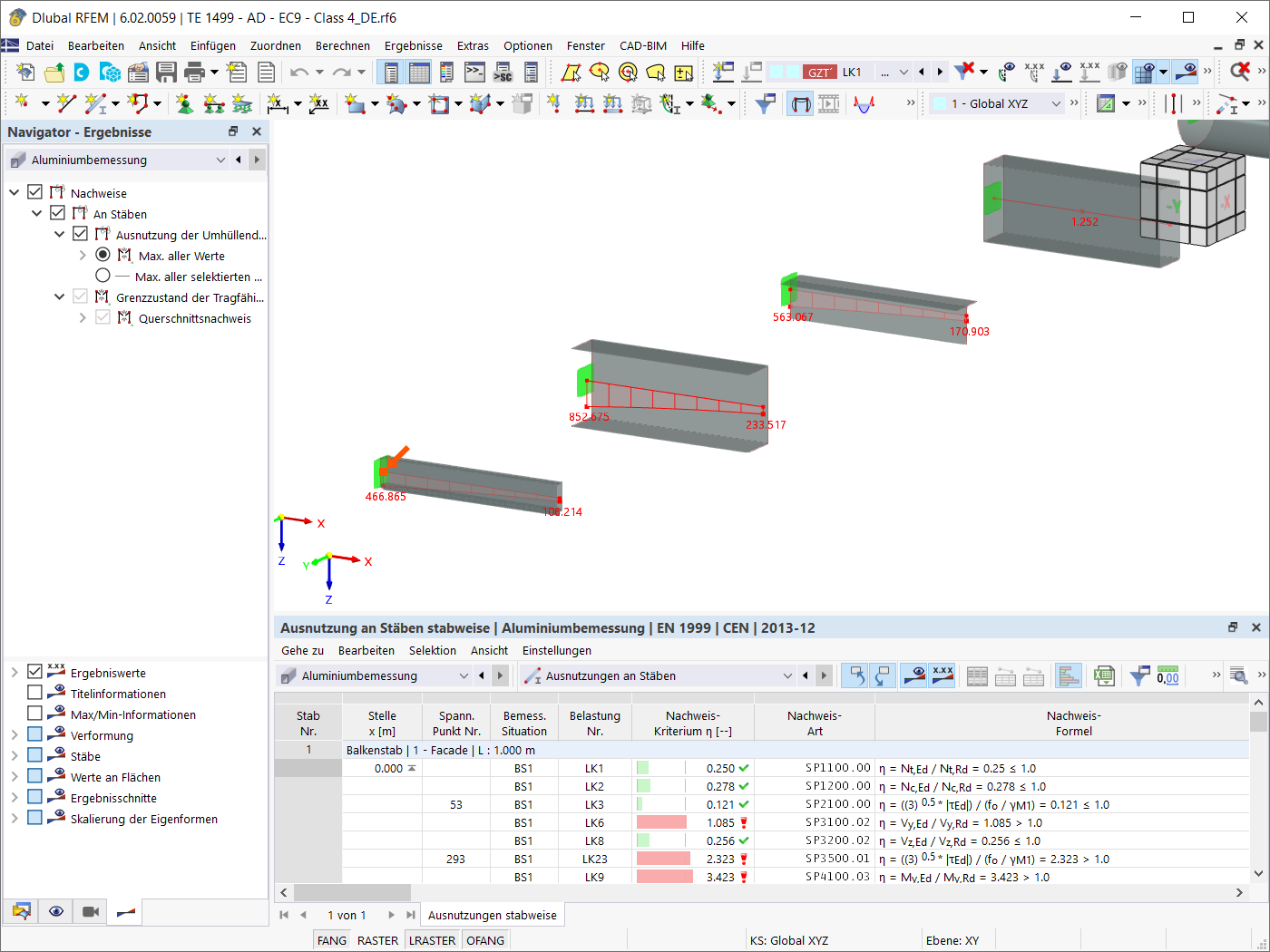Click the Print toolbar icon
The width and height of the screenshot is (1270, 952).
coord(194,73)
